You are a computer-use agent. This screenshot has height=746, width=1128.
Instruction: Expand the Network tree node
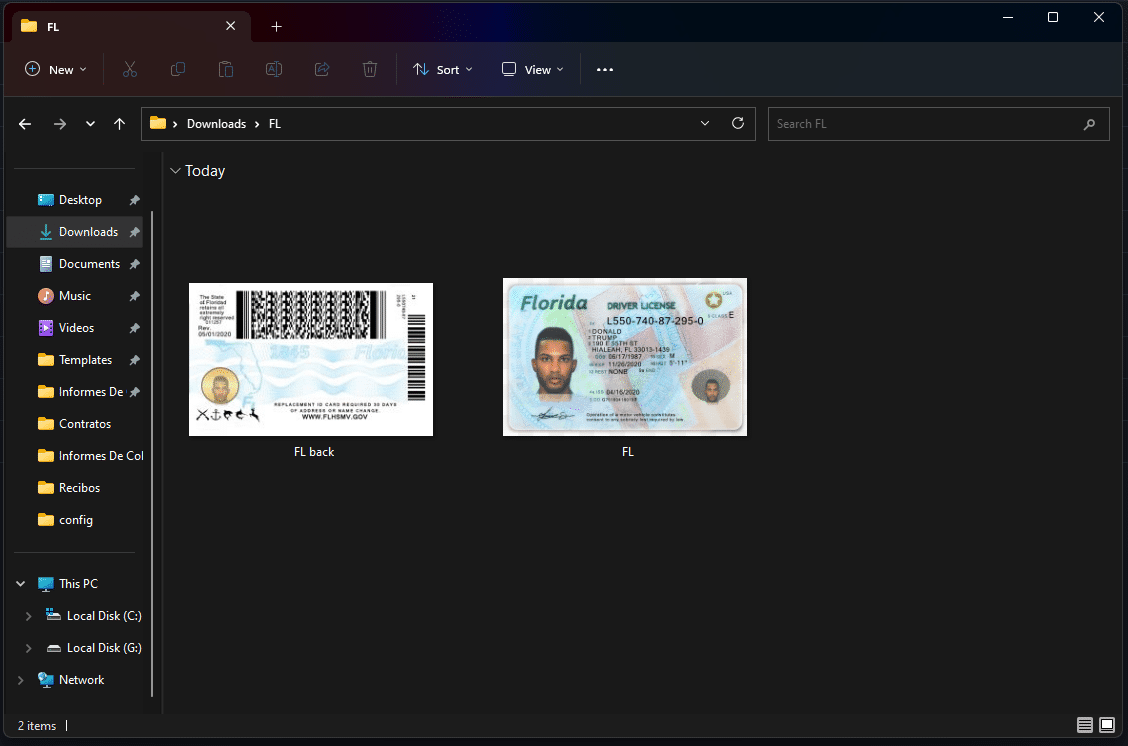[21, 680]
